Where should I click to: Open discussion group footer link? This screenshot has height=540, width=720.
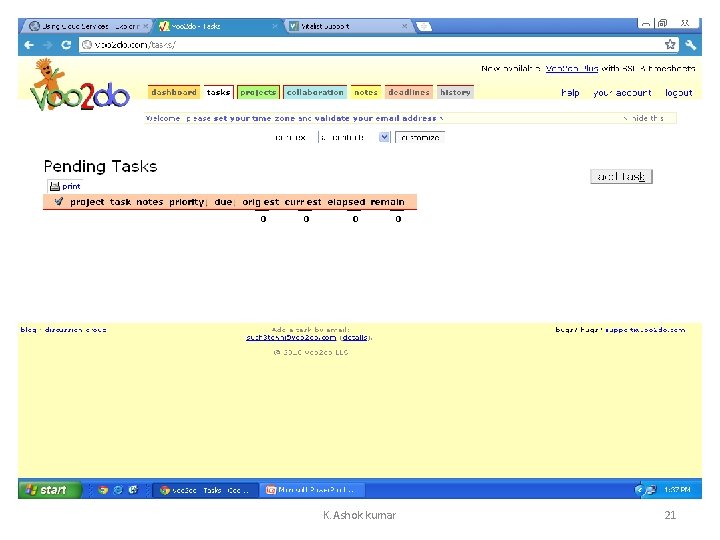coord(75,330)
